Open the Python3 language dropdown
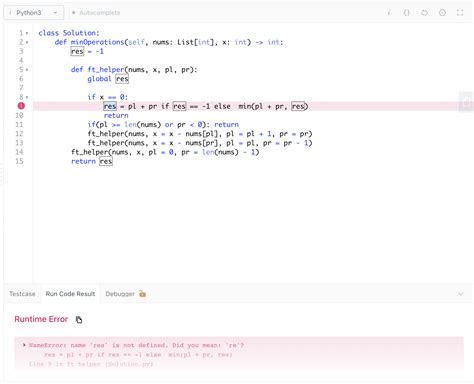The height and width of the screenshot is (384, 474). coord(33,13)
